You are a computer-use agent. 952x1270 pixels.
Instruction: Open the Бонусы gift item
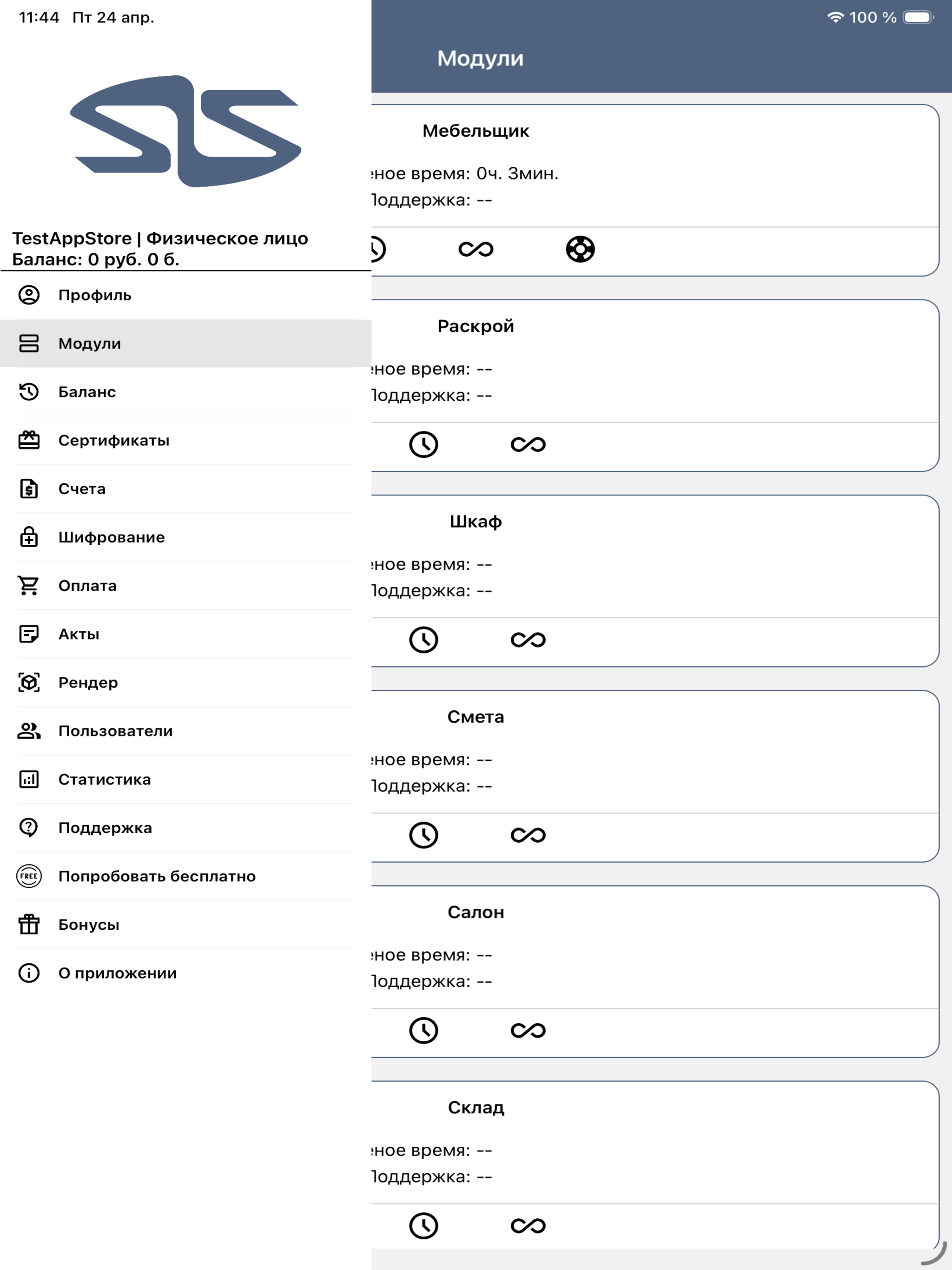185,924
